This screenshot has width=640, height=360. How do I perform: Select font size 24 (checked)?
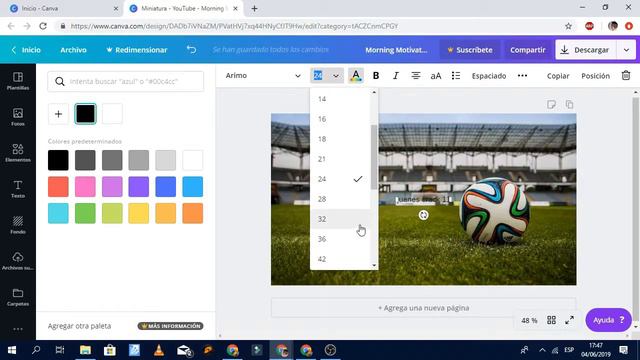coord(340,179)
